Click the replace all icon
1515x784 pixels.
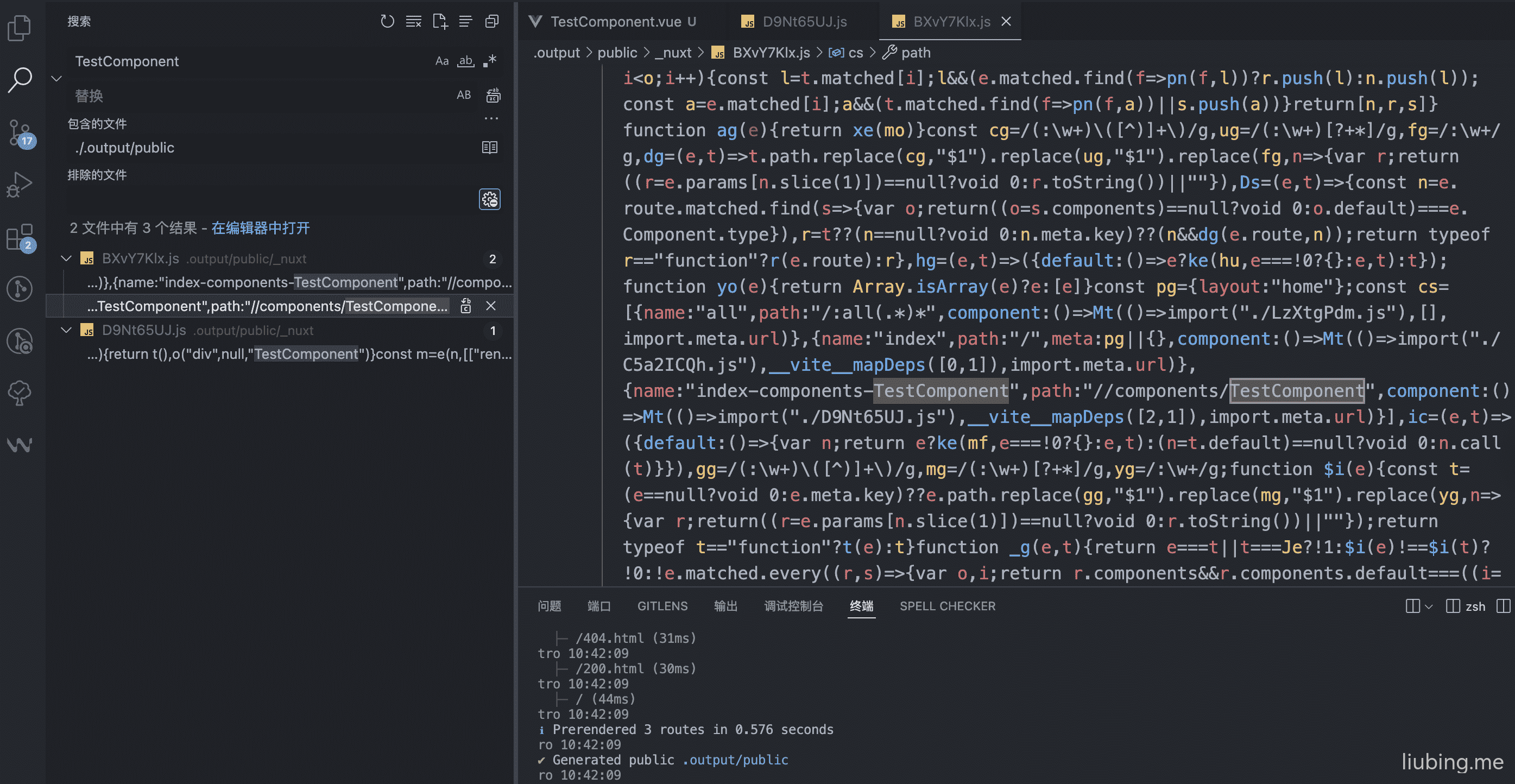493,95
